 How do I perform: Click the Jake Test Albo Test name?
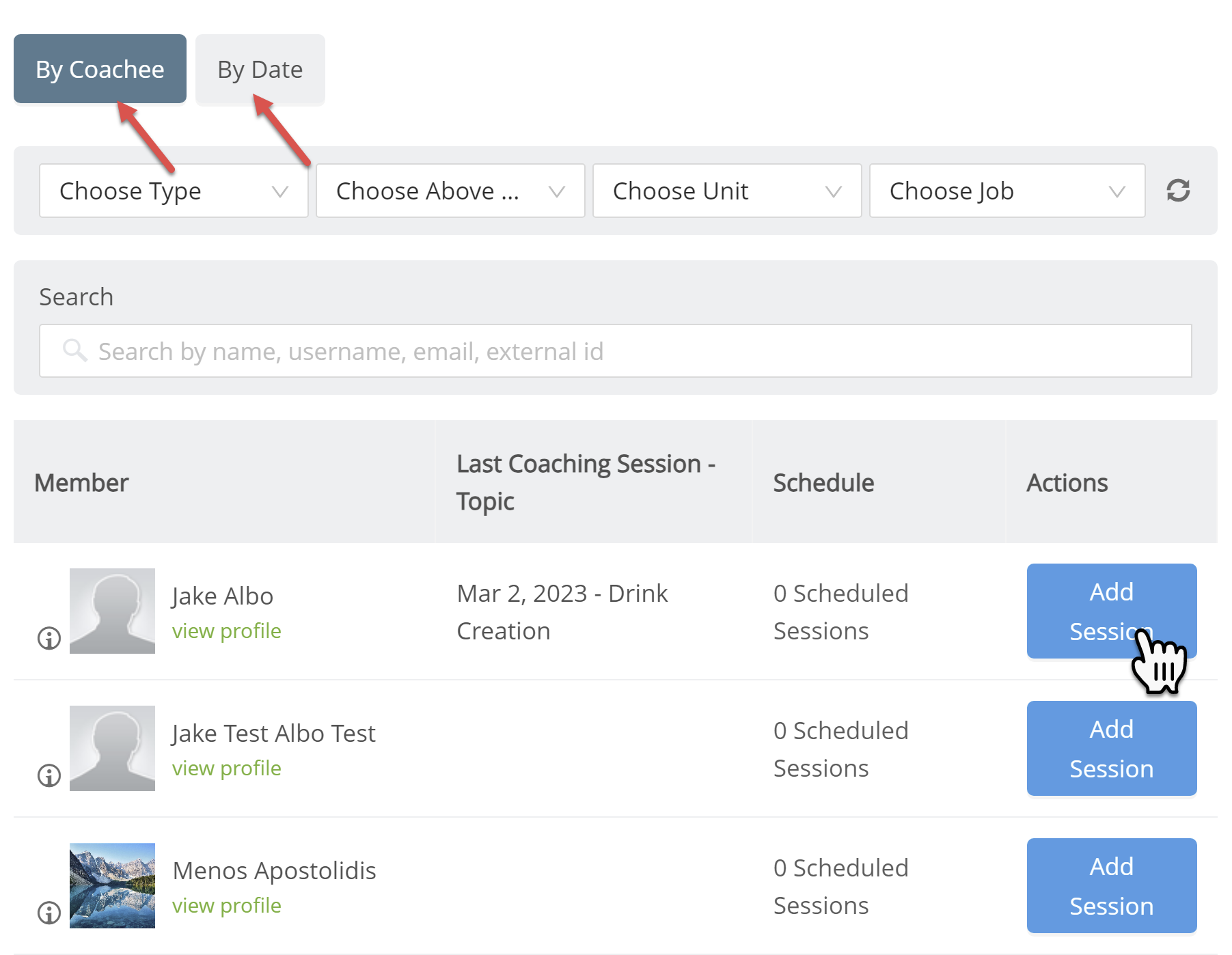point(273,733)
